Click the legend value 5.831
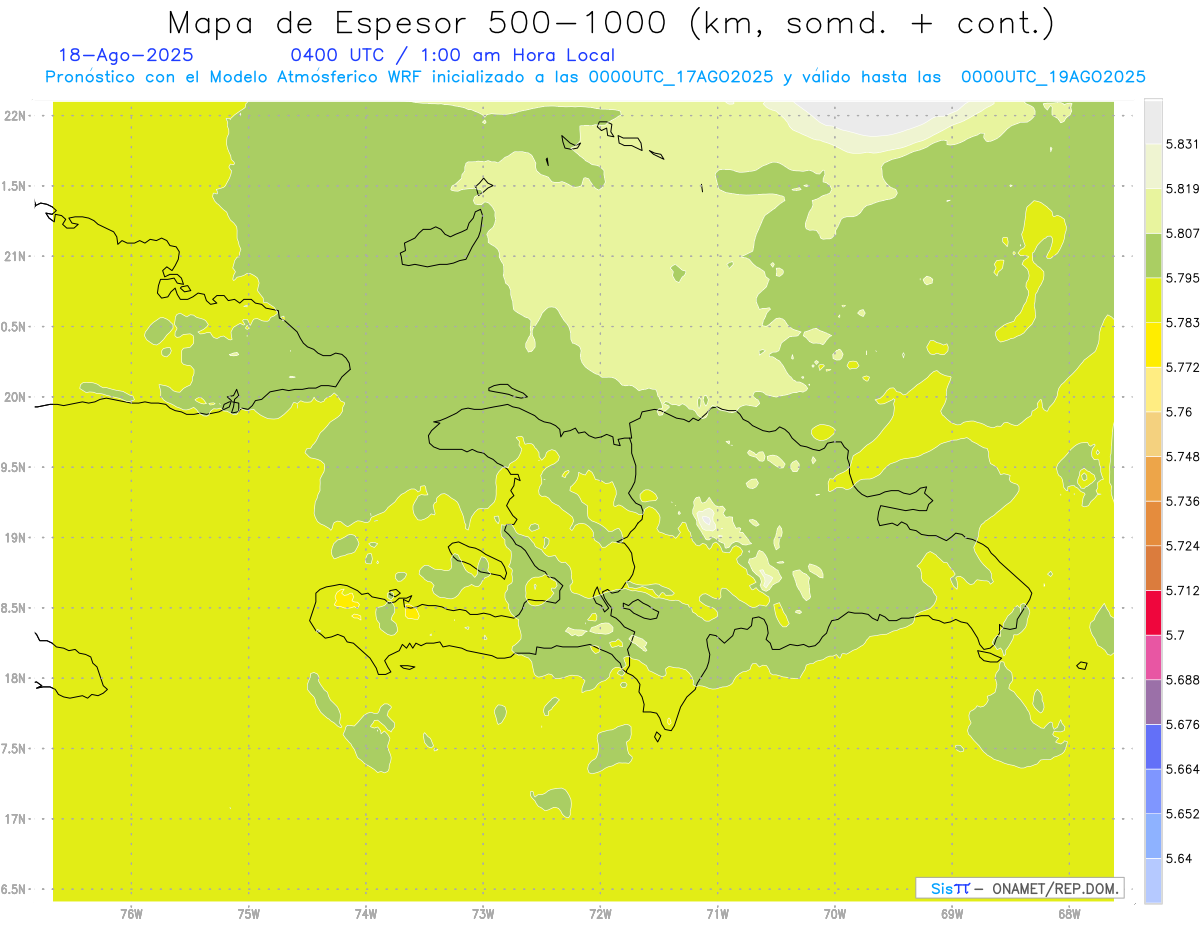This screenshot has width=1200, height=927. point(1183,144)
